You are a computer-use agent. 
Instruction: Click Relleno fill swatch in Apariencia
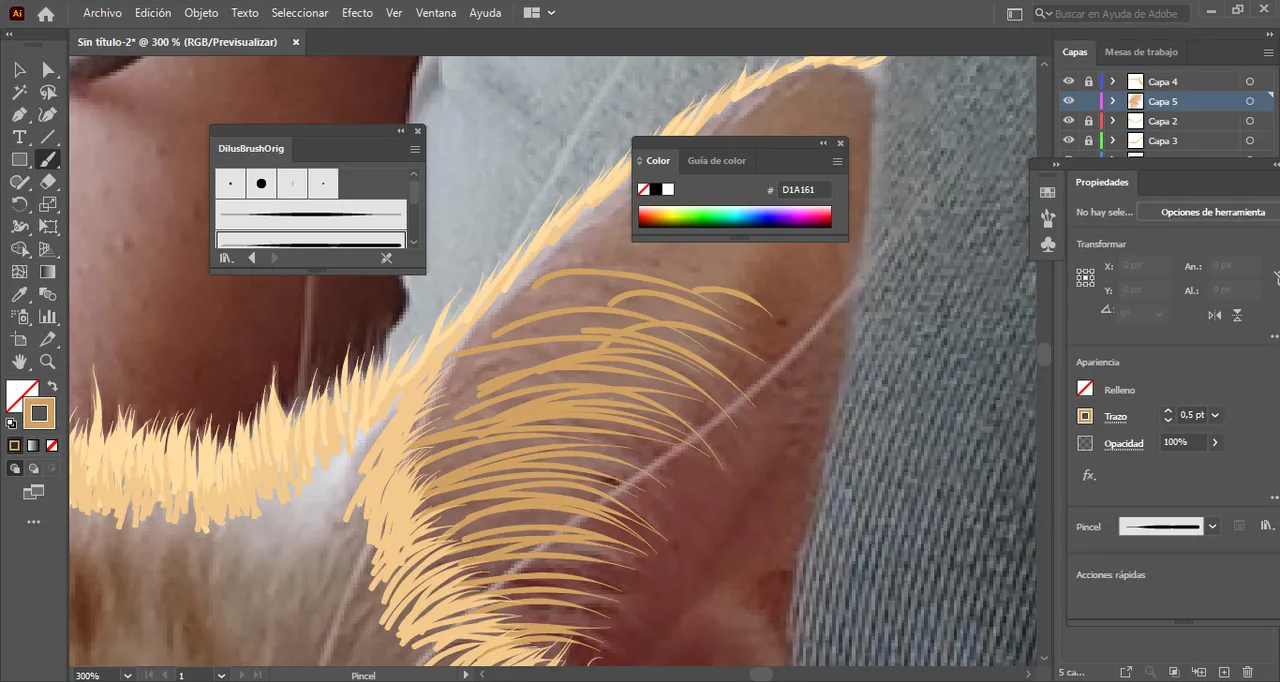(x=1085, y=389)
